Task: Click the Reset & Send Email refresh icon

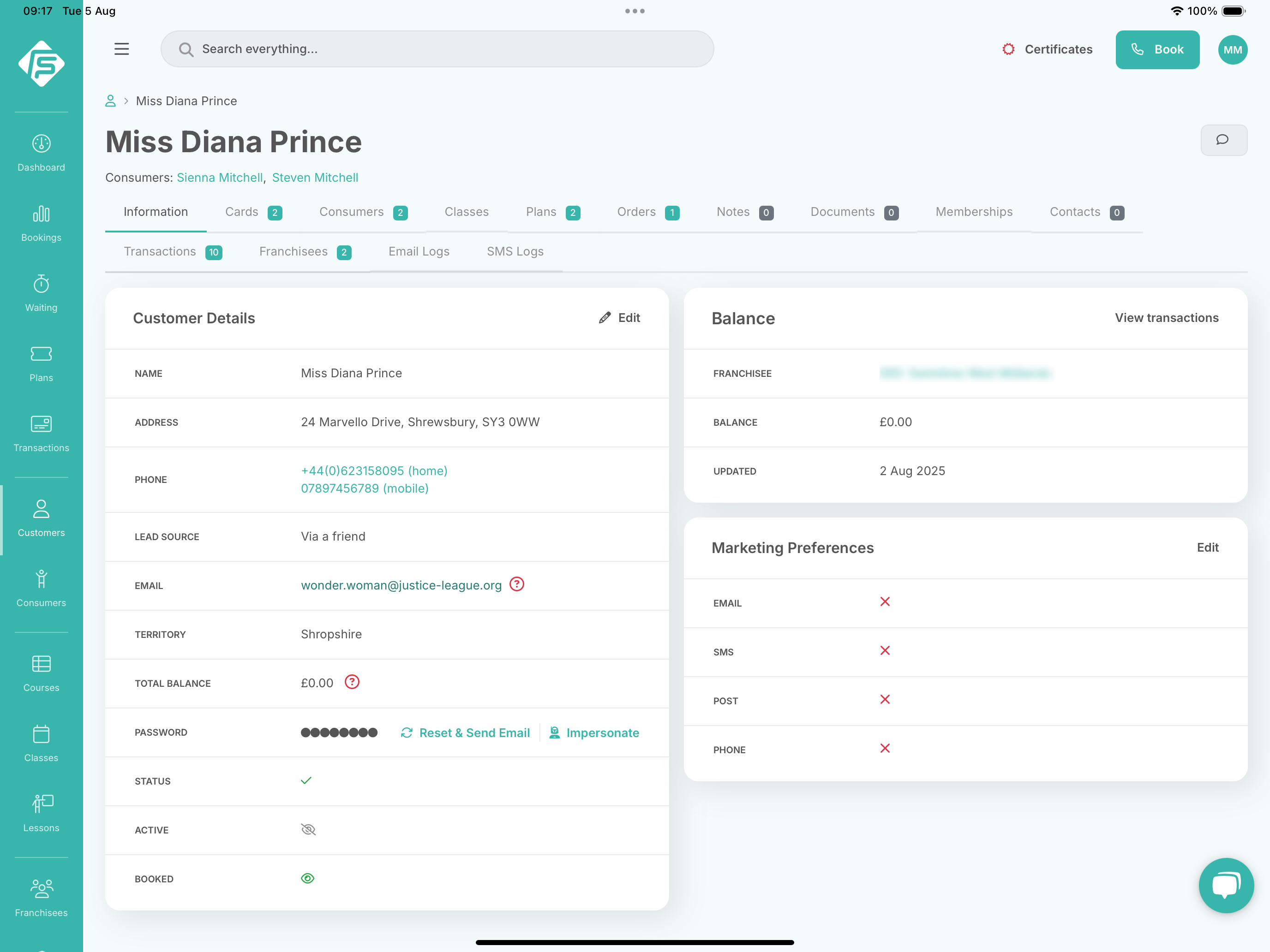Action: (x=407, y=733)
